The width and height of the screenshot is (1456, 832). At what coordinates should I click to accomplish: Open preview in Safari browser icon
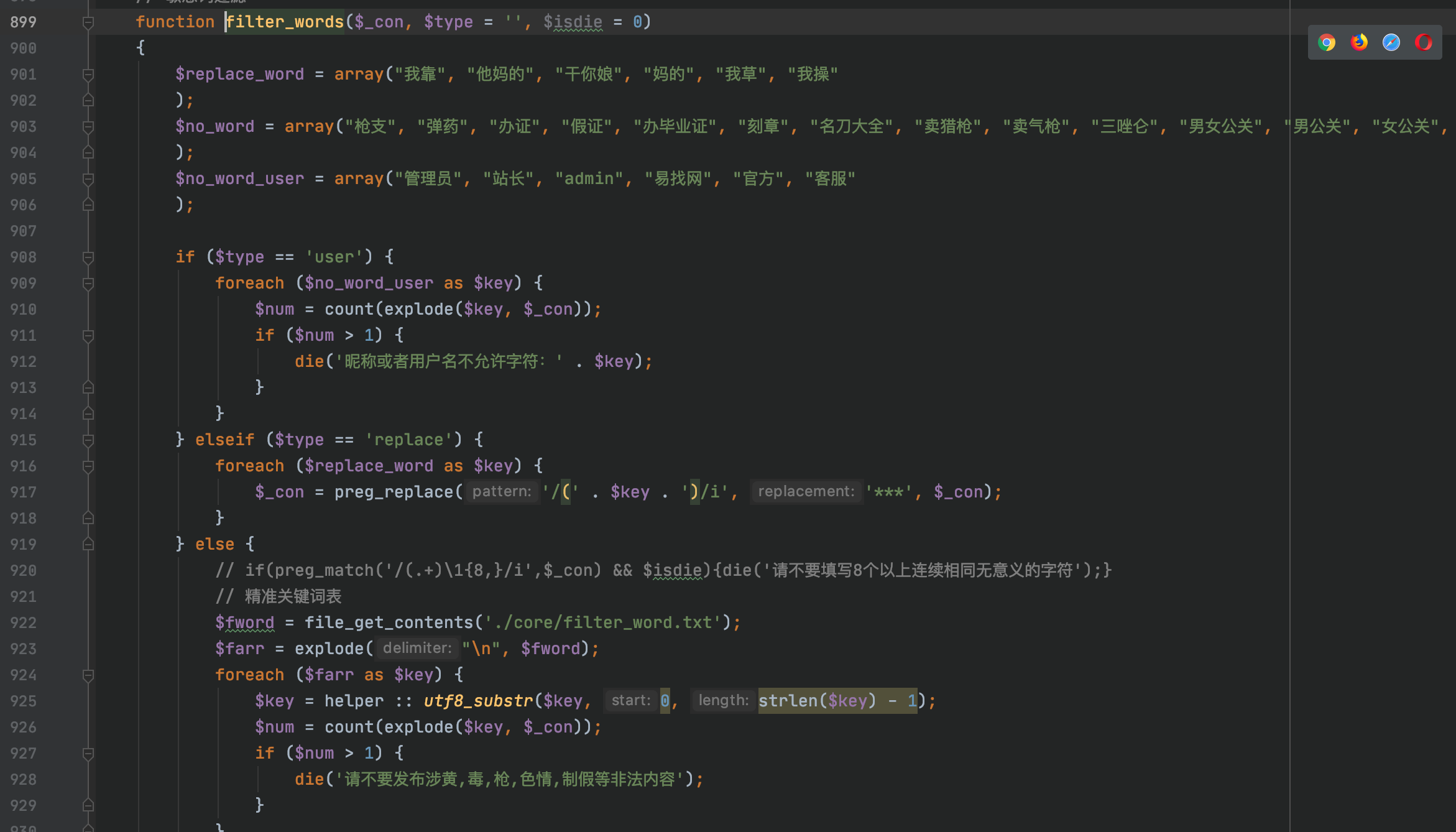click(x=1391, y=42)
